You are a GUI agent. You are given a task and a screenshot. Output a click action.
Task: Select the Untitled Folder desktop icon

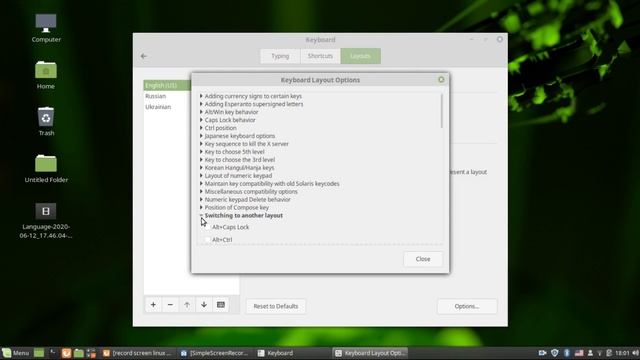46,169
